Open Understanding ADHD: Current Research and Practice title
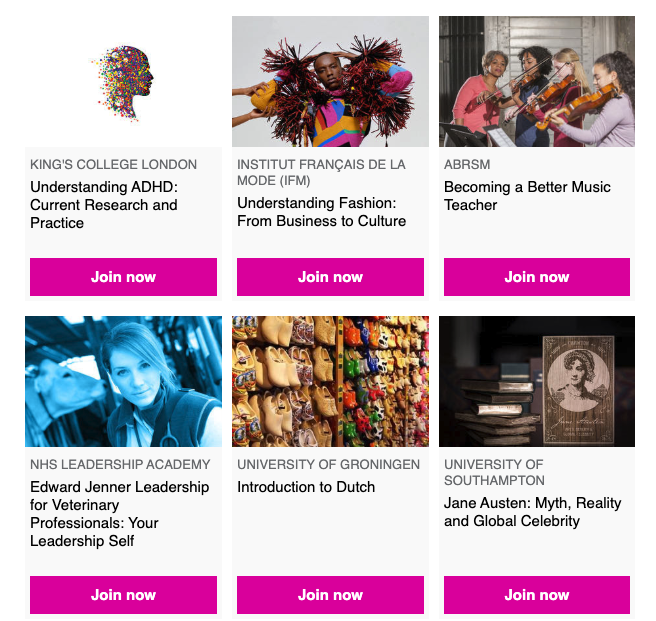 (x=104, y=205)
